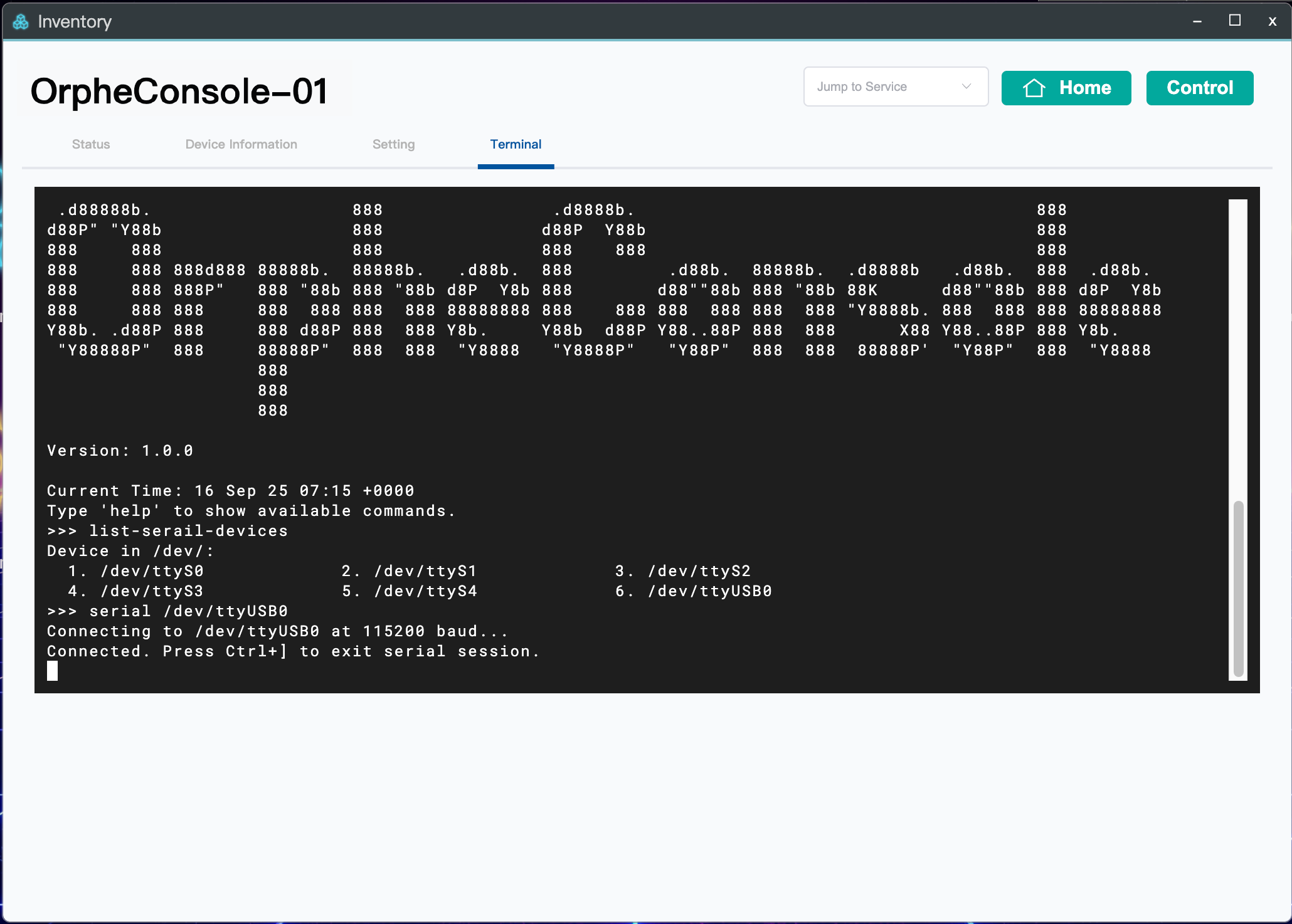
Task: Click the house icon on Home button
Action: (x=1034, y=88)
